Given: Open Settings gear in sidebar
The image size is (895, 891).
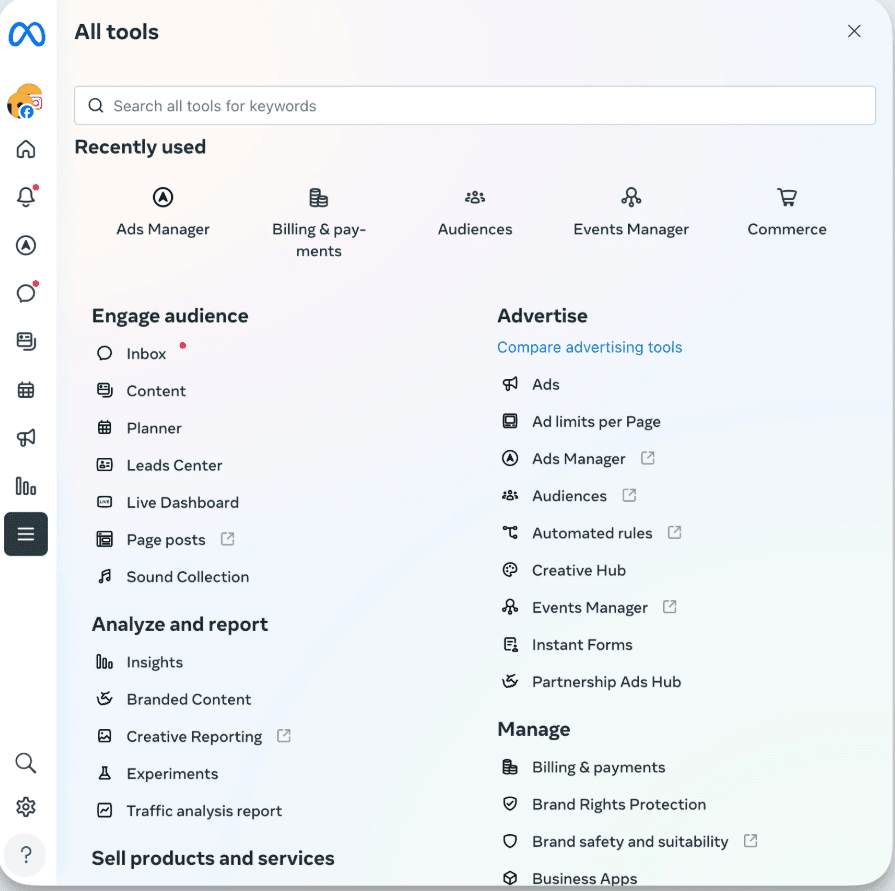Looking at the screenshot, I should [x=26, y=807].
